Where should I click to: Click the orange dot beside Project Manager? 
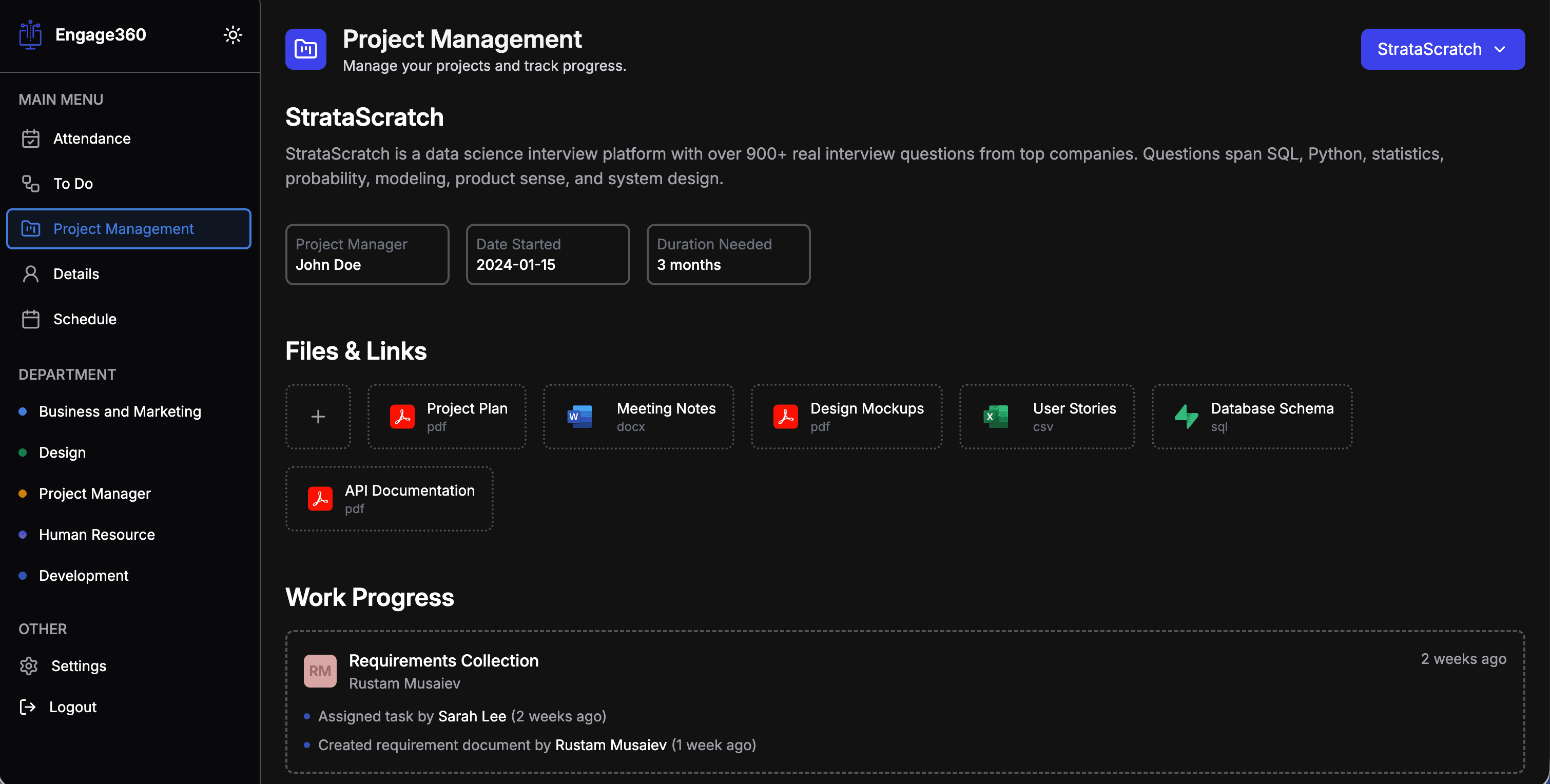point(23,494)
